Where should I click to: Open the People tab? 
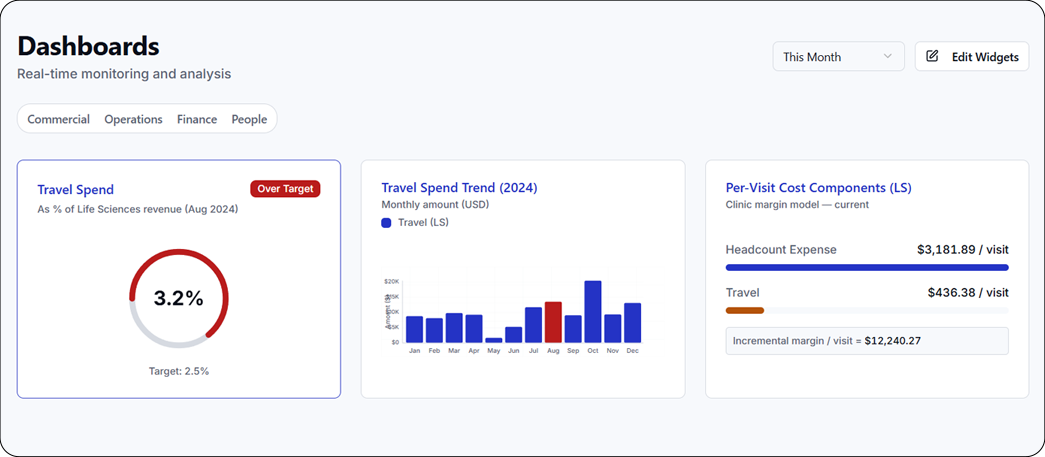point(249,119)
